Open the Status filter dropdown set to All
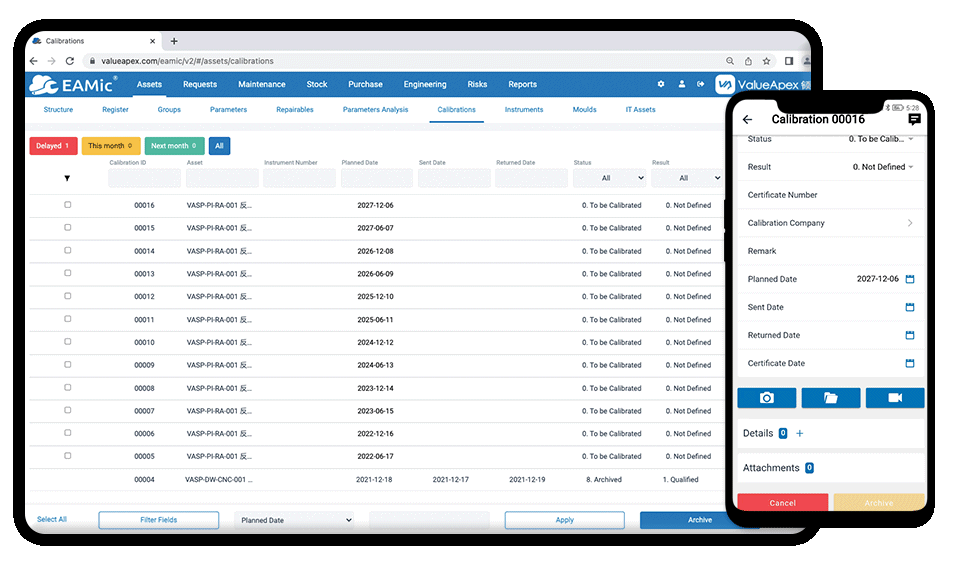Image resolution: width=955 pixels, height=571 pixels. [x=609, y=178]
